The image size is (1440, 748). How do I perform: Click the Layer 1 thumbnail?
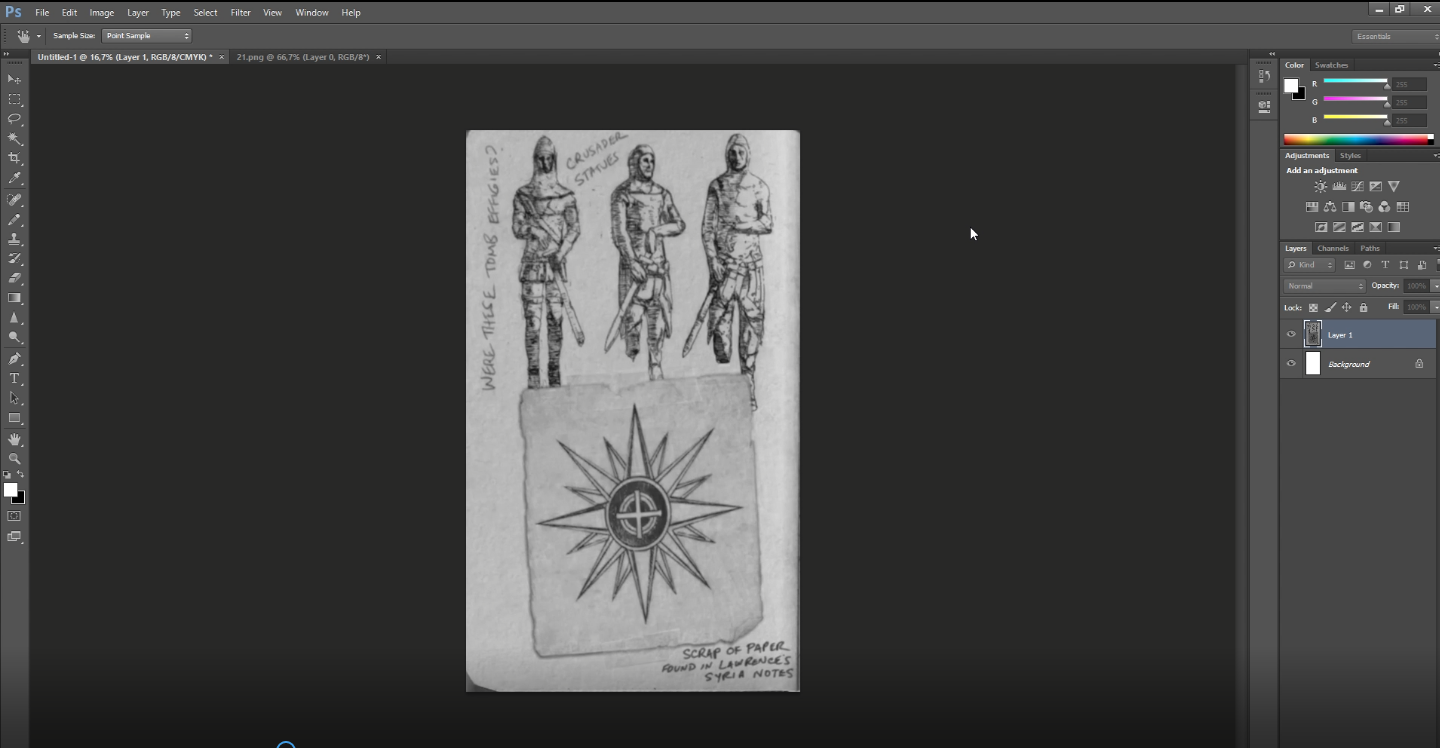click(x=1312, y=334)
